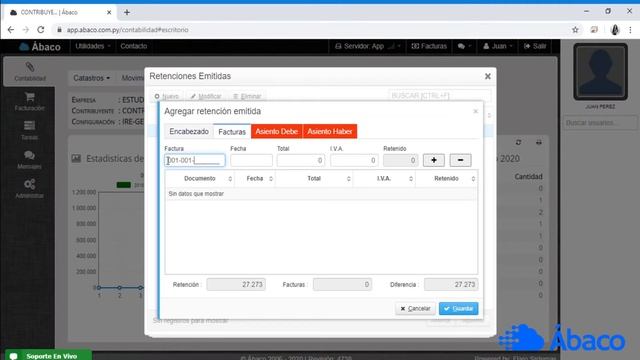The width and height of the screenshot is (640, 360).
Task: Sort by the Retenido column header
Action: tap(446, 178)
